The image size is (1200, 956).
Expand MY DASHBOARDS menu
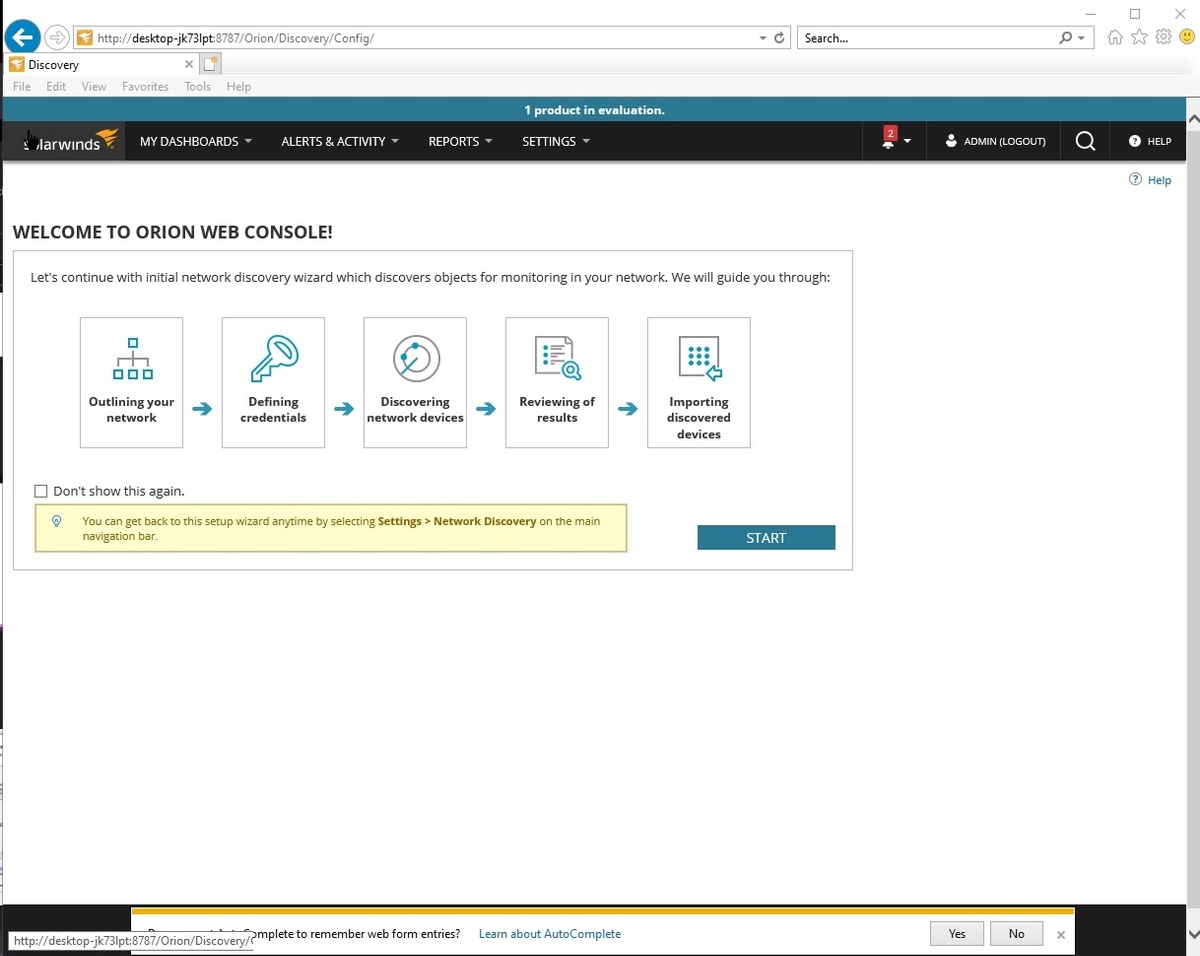196,141
